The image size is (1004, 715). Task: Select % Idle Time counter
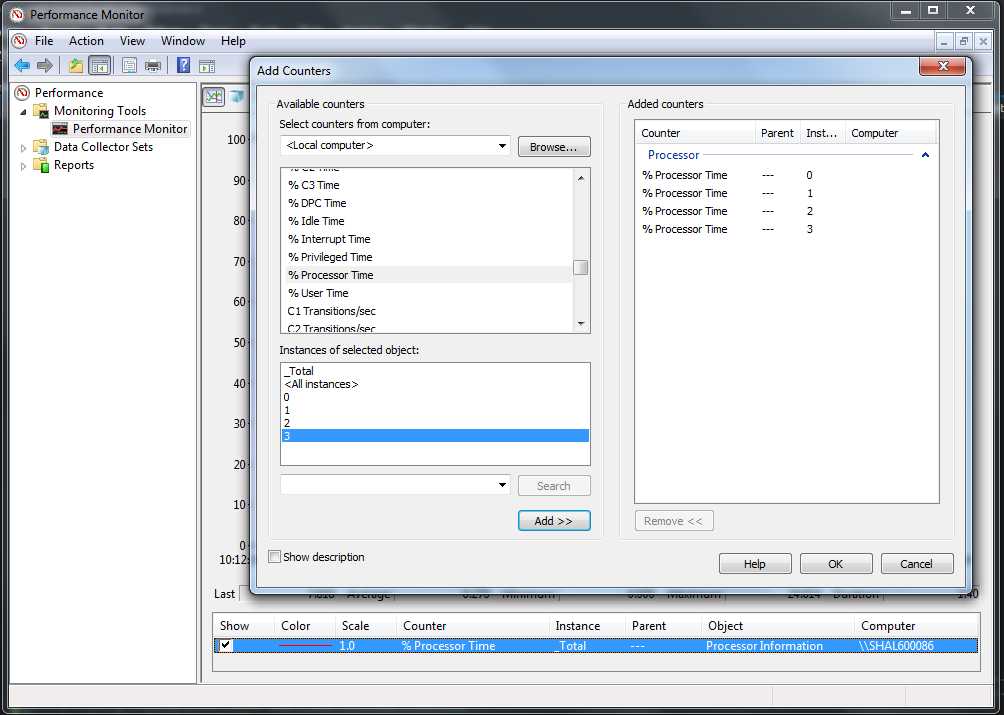click(316, 221)
